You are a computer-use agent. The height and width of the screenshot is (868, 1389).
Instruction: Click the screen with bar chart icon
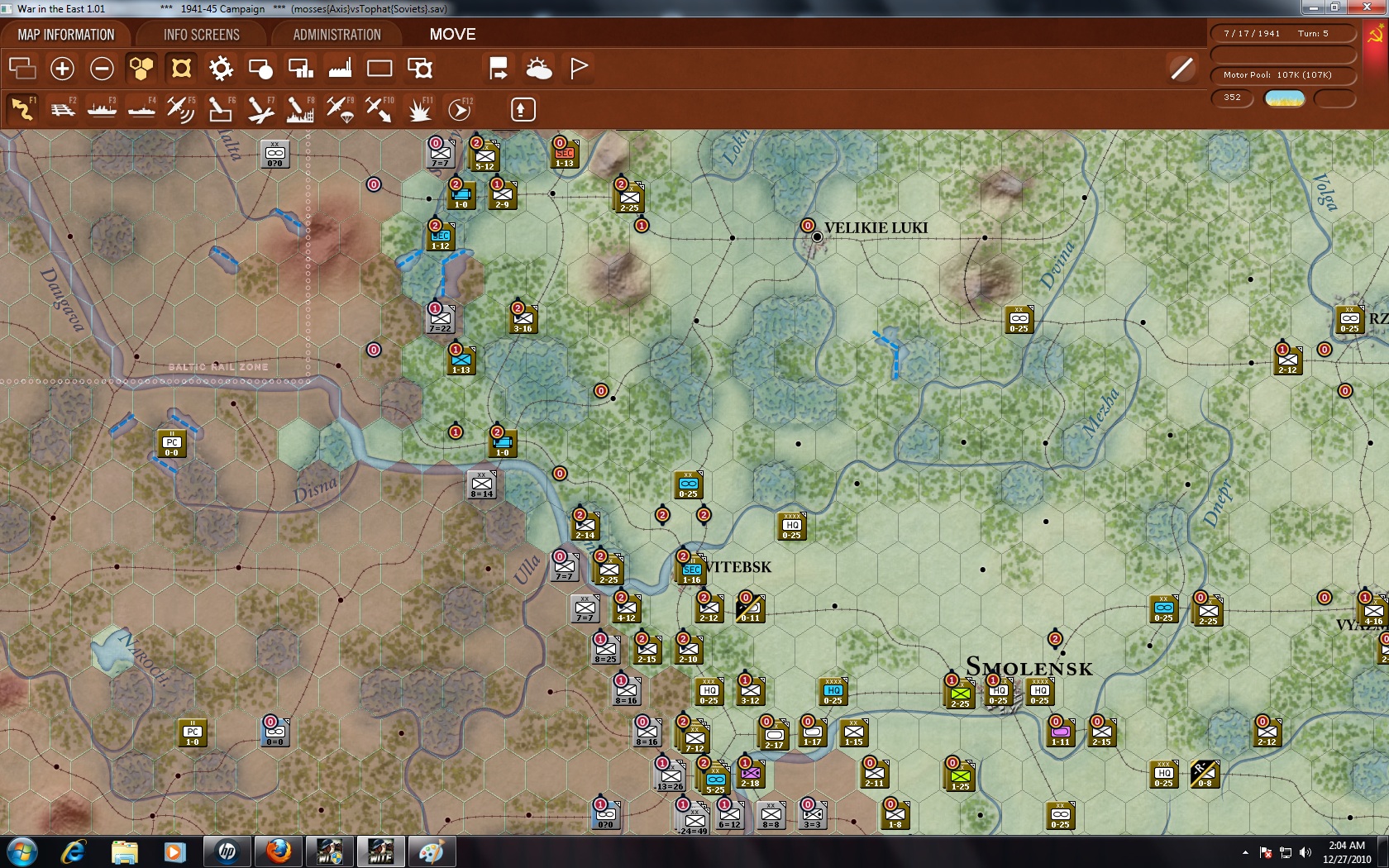[300, 69]
